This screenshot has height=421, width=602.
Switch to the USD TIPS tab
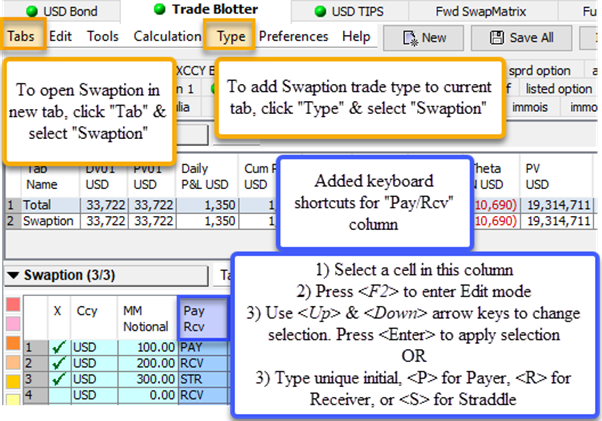pos(349,12)
